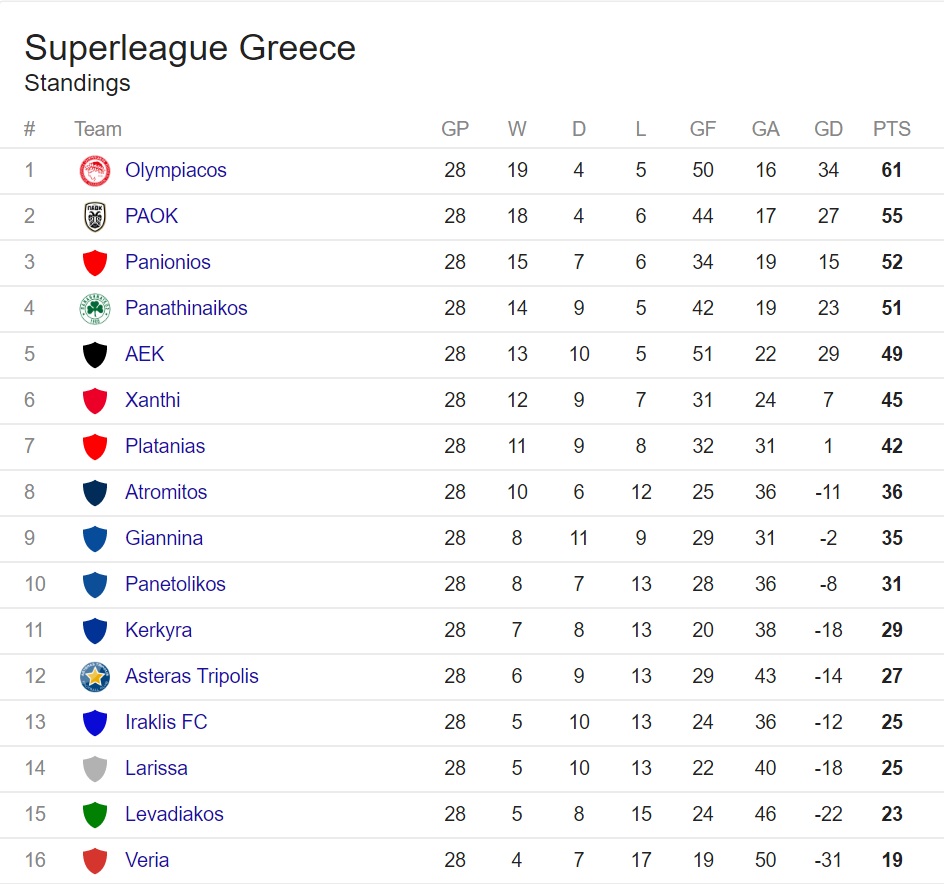
Task: Click the Team column header
Action: [x=98, y=129]
